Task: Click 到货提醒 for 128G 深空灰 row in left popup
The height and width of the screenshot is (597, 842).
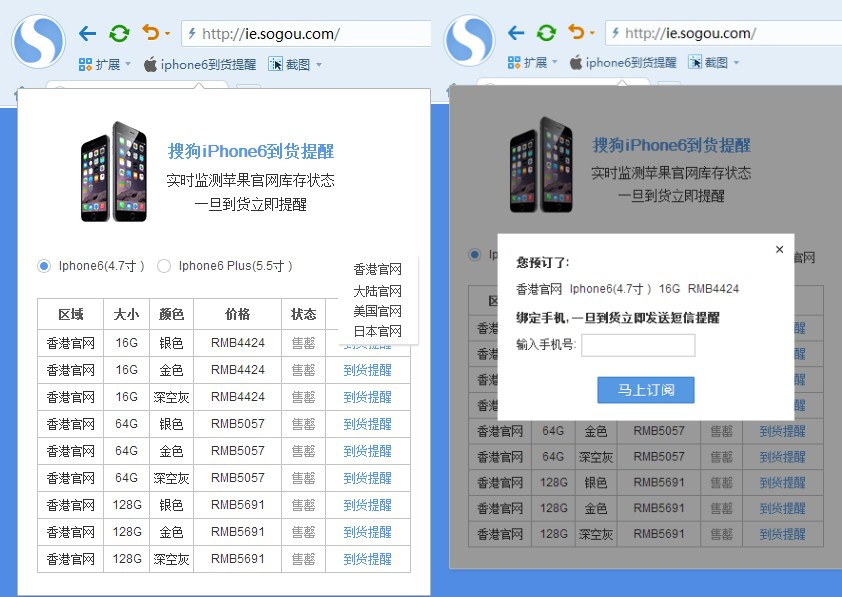Action: click(x=367, y=559)
